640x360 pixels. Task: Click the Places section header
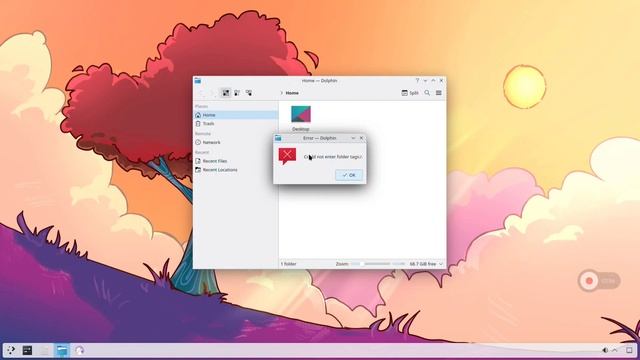pyautogui.click(x=201, y=107)
